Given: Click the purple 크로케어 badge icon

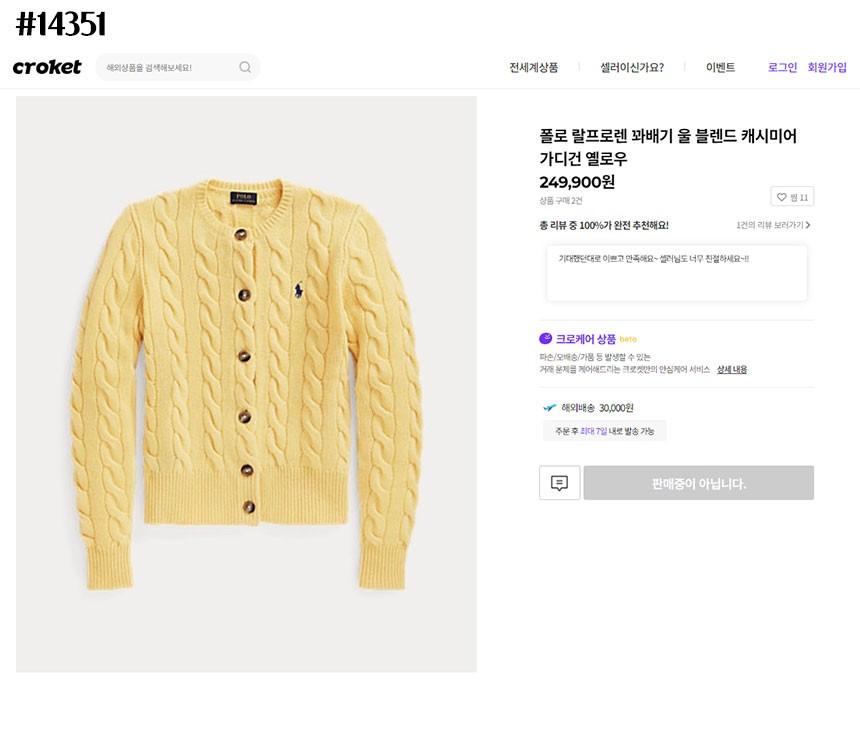Looking at the screenshot, I should tap(546, 339).
